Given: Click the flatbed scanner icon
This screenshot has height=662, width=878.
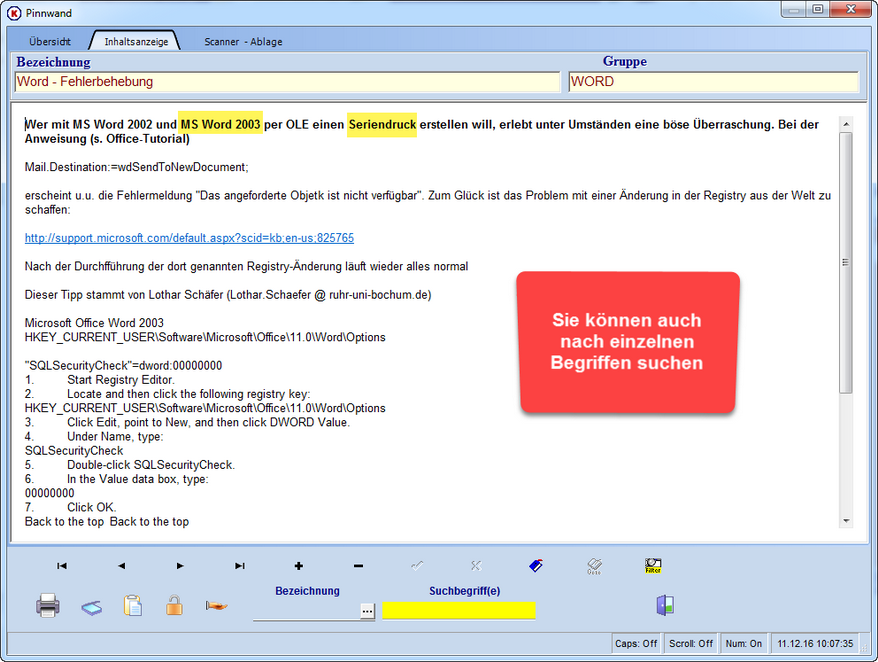Looking at the screenshot, I should (x=91, y=608).
